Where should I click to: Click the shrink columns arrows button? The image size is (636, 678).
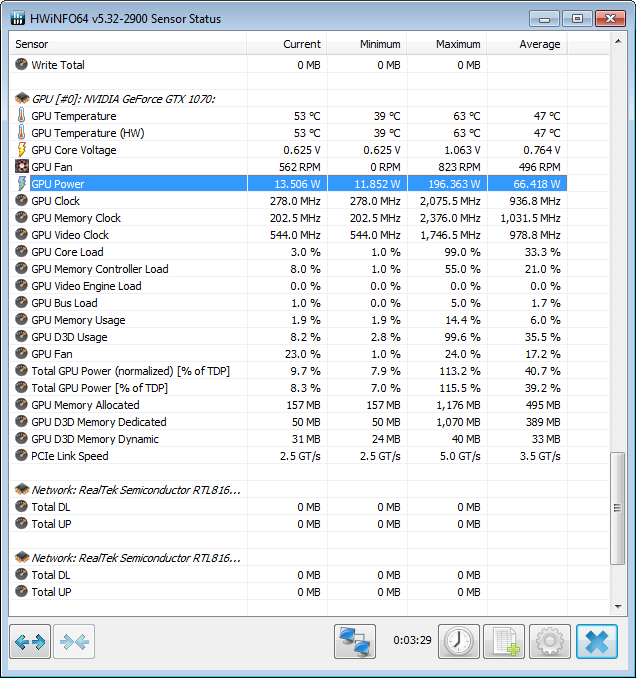tap(74, 642)
